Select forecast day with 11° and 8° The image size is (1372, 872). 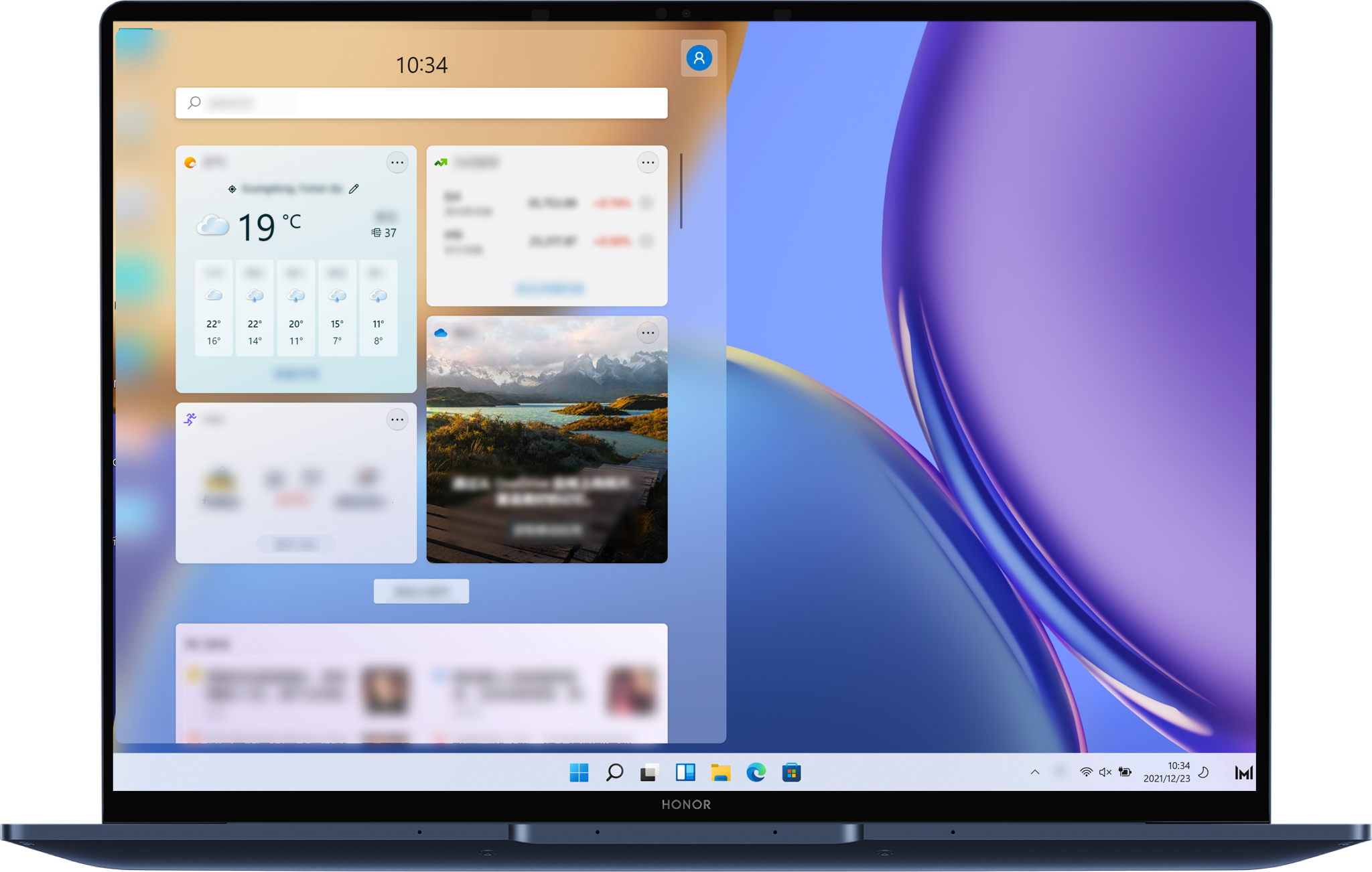point(379,308)
